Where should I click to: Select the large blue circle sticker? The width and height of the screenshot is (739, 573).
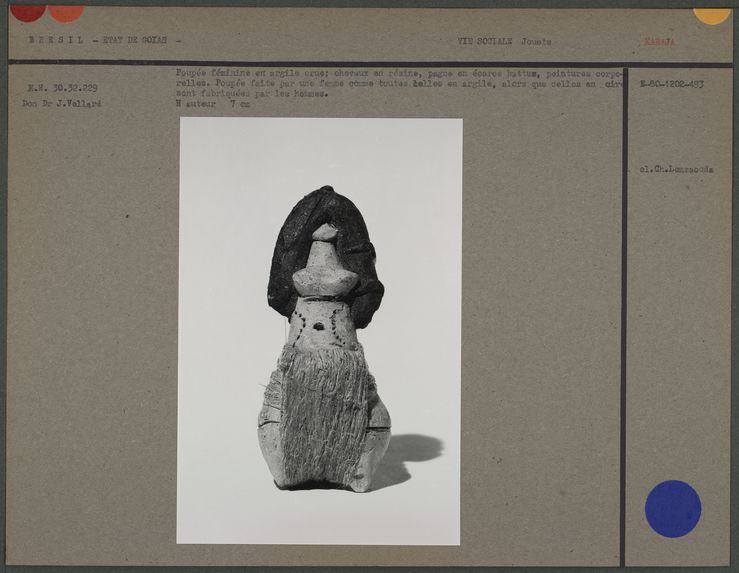672,508
